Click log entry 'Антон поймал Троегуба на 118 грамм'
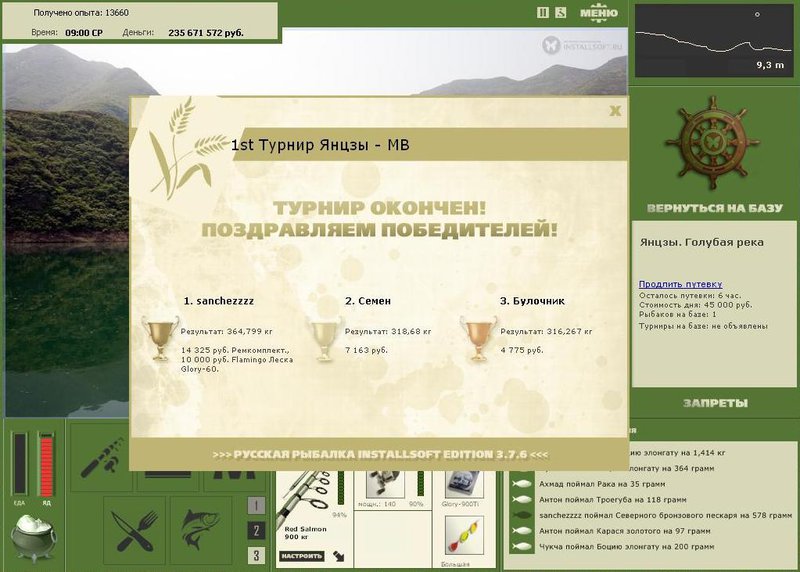Viewport: 800px width, 572px height. click(x=613, y=500)
